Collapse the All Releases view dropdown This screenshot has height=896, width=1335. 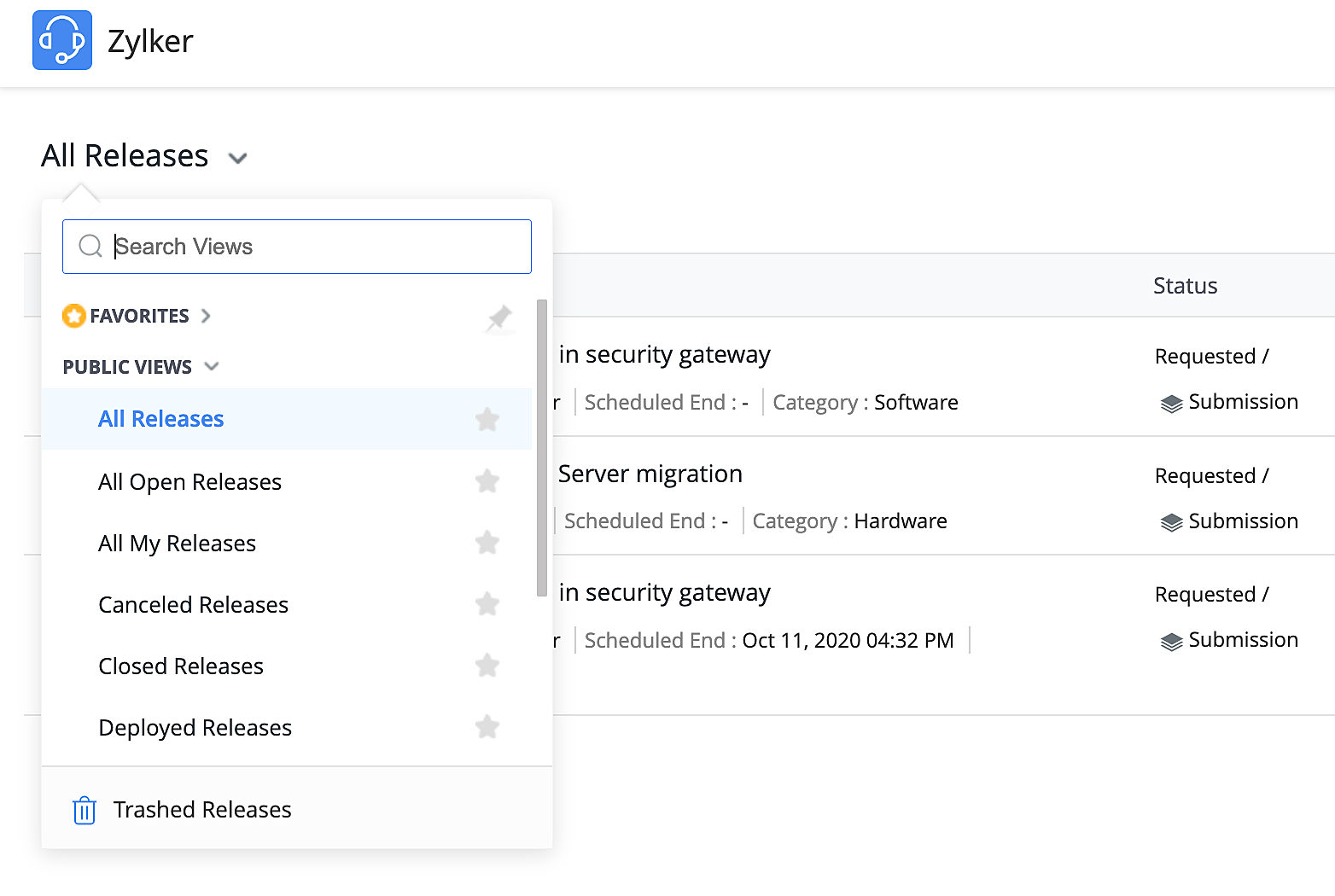pos(237,158)
